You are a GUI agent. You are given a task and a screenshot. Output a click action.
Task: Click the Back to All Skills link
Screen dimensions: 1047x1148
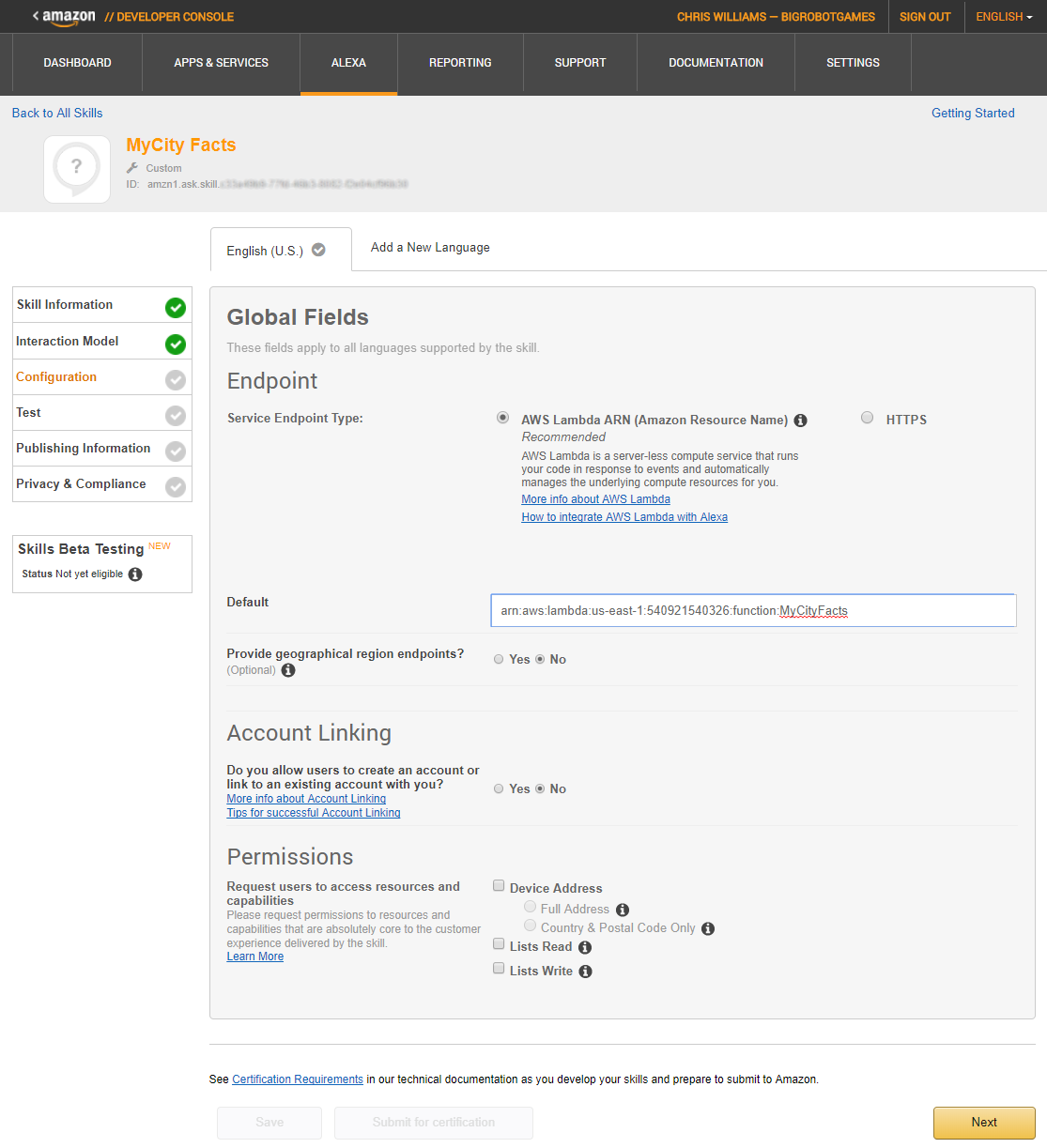point(57,113)
